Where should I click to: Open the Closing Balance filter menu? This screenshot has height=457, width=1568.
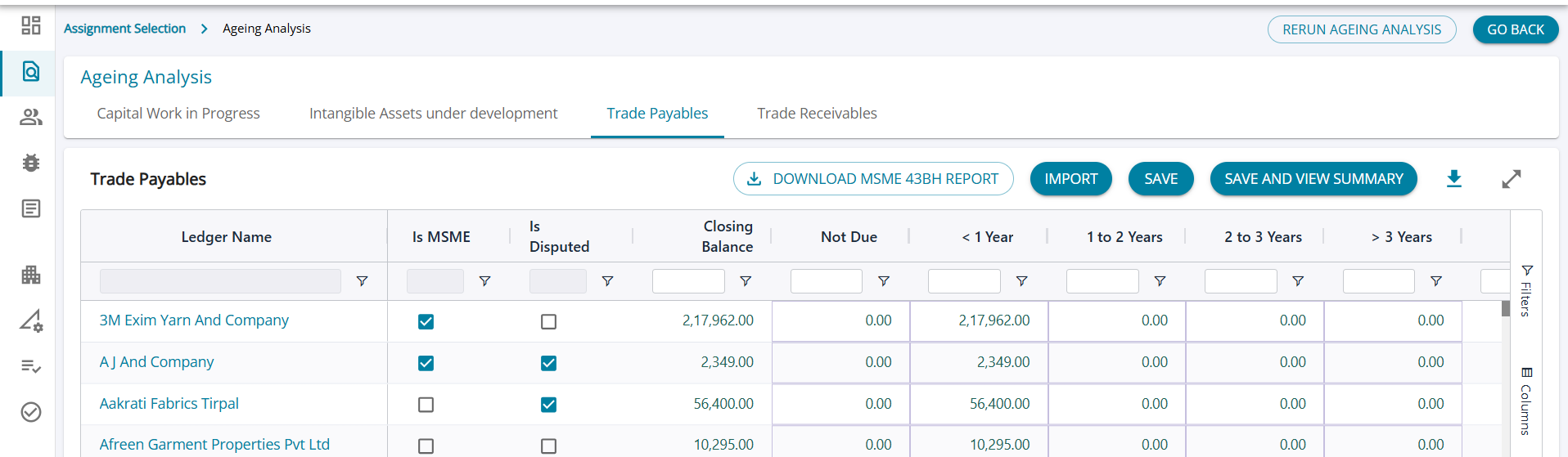point(746,281)
